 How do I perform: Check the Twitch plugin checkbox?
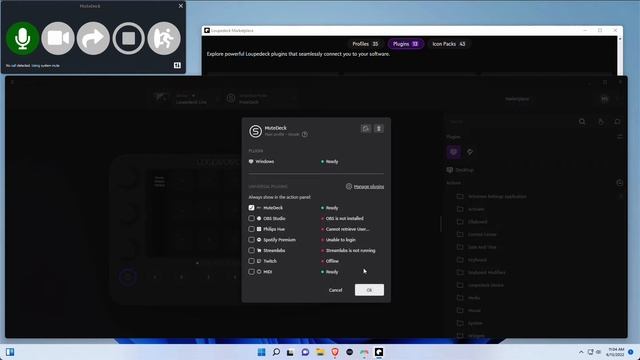[x=251, y=261]
